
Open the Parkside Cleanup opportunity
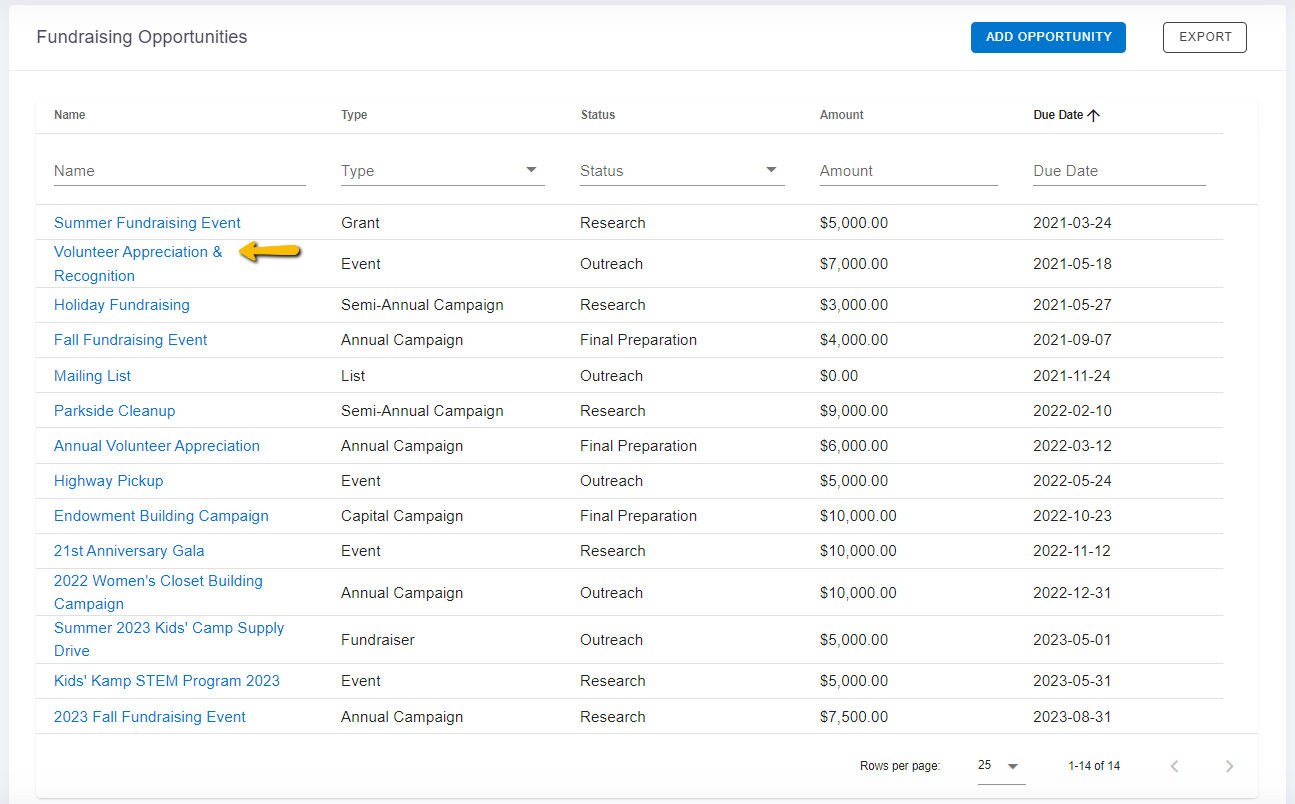(x=114, y=411)
